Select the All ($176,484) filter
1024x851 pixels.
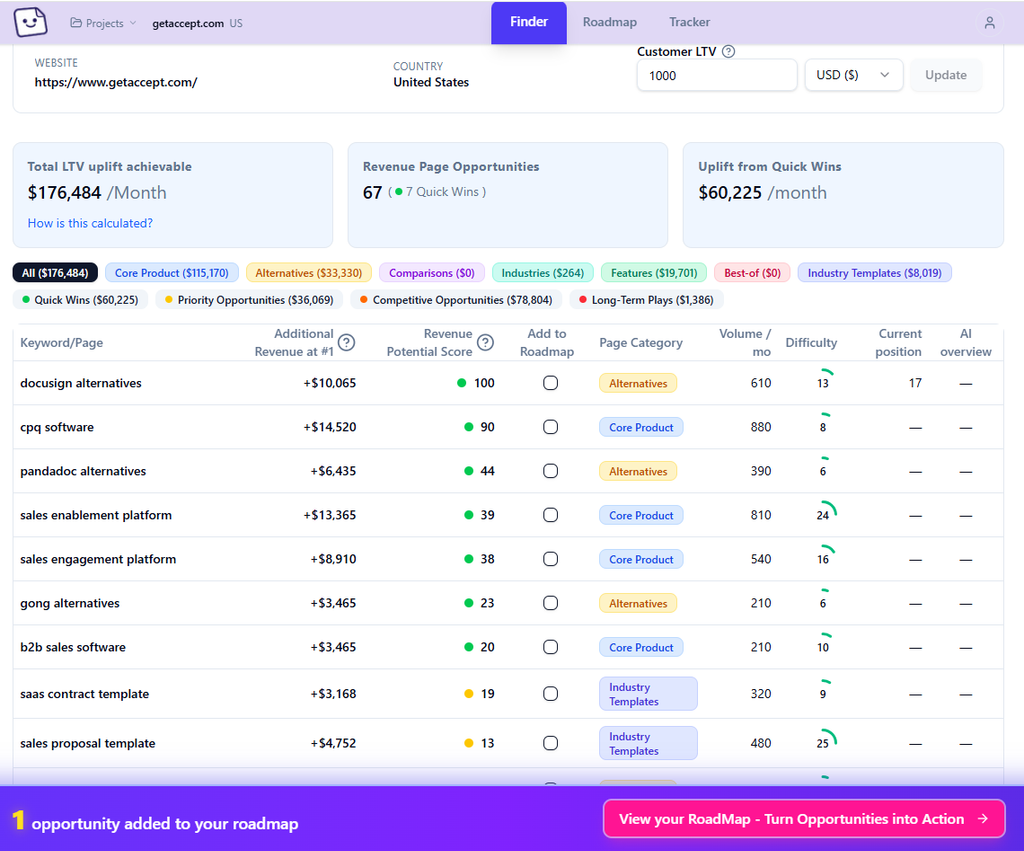(55, 273)
